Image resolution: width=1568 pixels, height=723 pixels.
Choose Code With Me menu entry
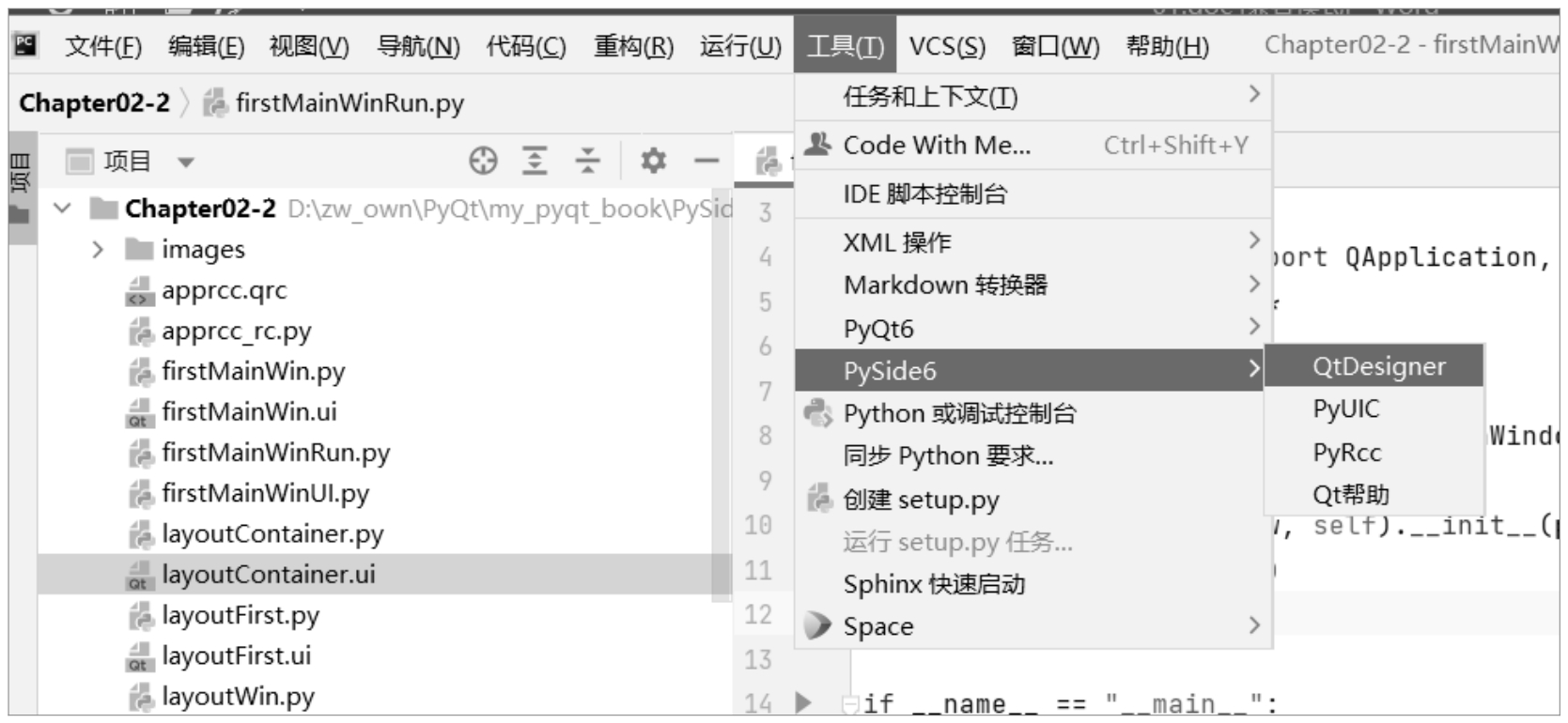coord(1033,146)
